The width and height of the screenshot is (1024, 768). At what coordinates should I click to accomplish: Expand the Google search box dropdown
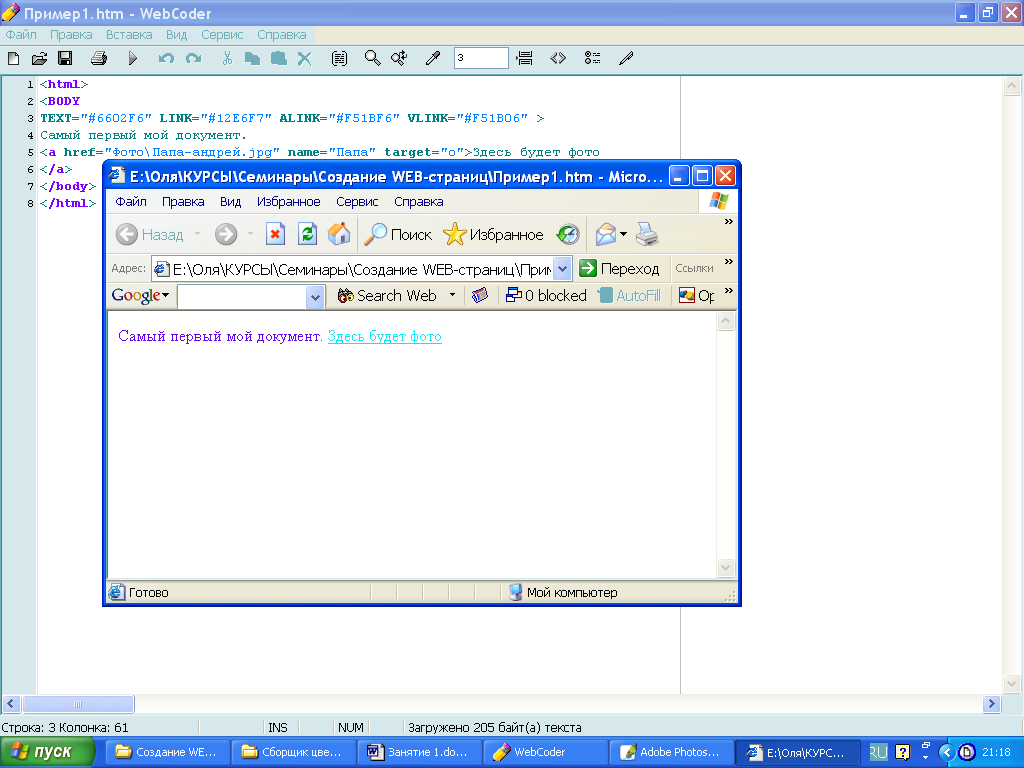point(315,297)
